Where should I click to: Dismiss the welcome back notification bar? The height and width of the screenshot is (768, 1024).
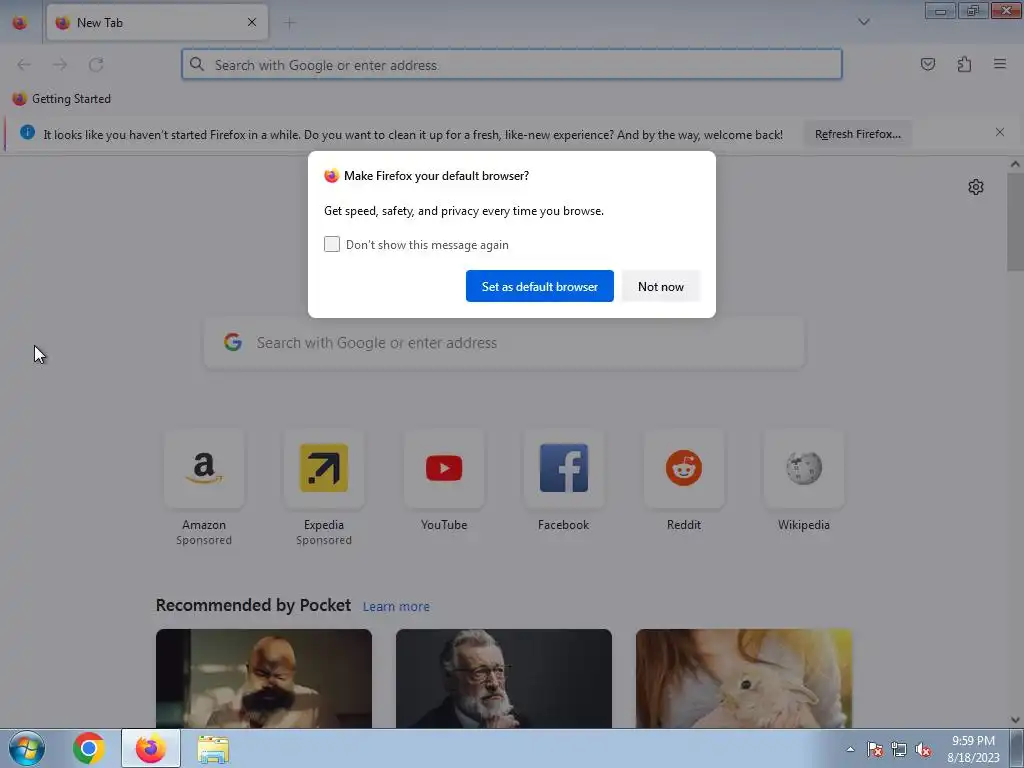[1000, 133]
